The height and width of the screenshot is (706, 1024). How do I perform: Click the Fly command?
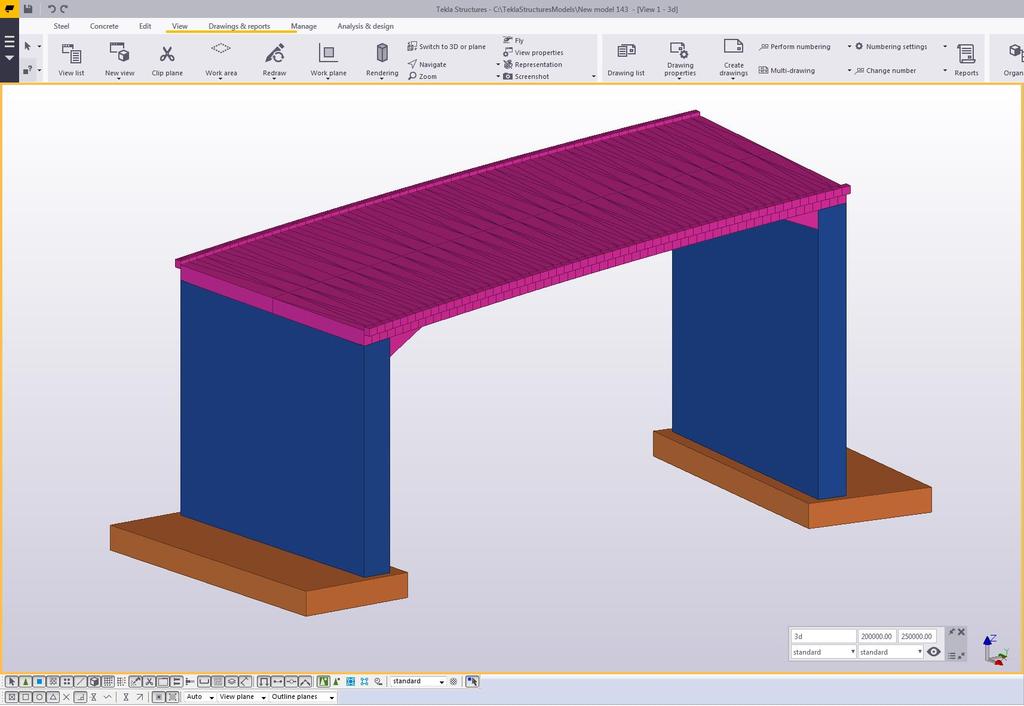point(513,40)
